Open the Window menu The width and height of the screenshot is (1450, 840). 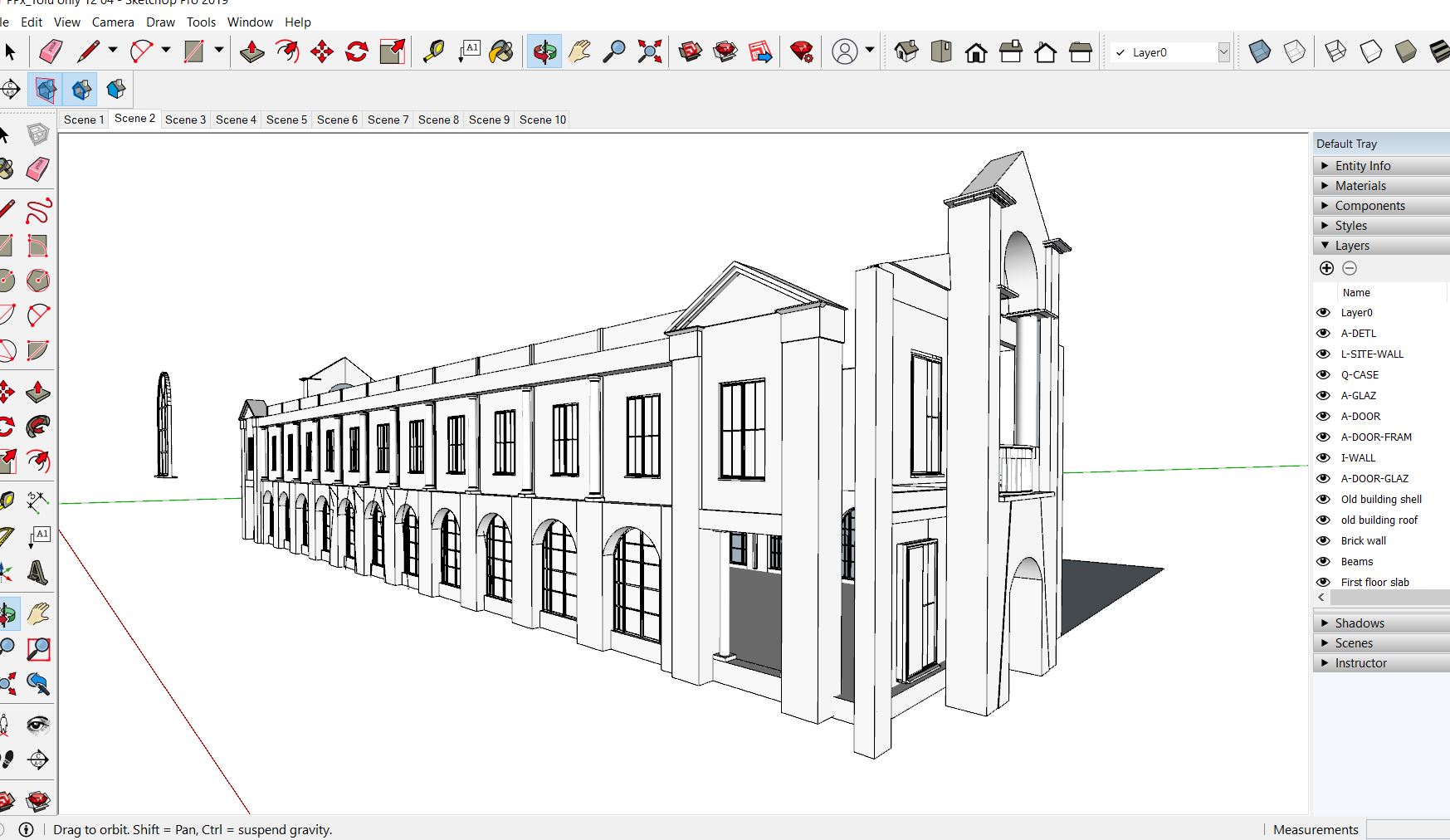[x=250, y=22]
